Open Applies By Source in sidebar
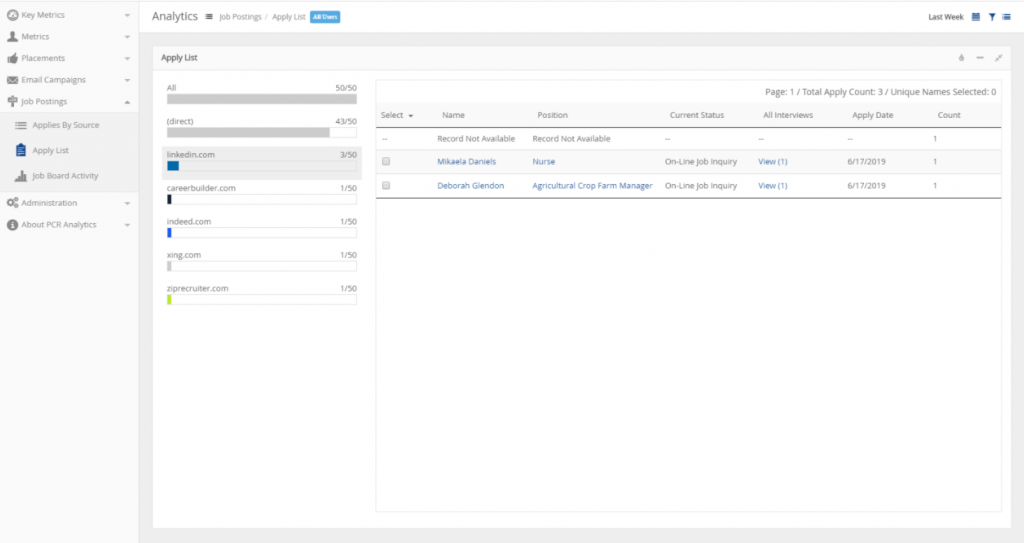The width and height of the screenshot is (1024, 543). click(x=66, y=125)
